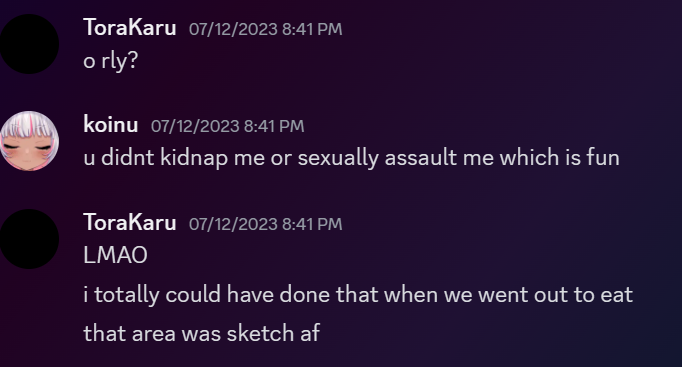Screen dimensions: 682x367
Task: Click the word 'totally' in ToraKaru's message
Action: click(127, 295)
